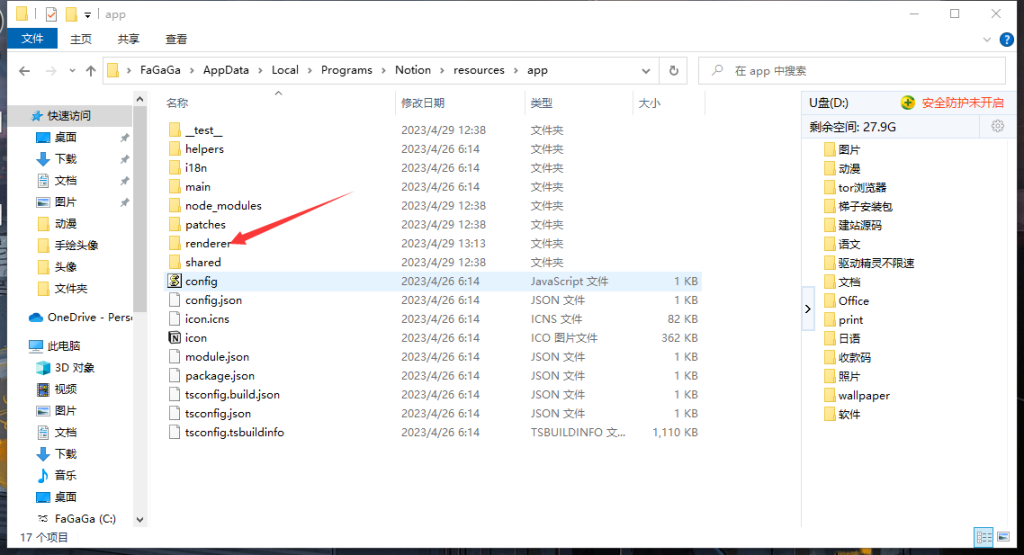Select the node_modules folder
This screenshot has height=555, width=1024.
(223, 206)
